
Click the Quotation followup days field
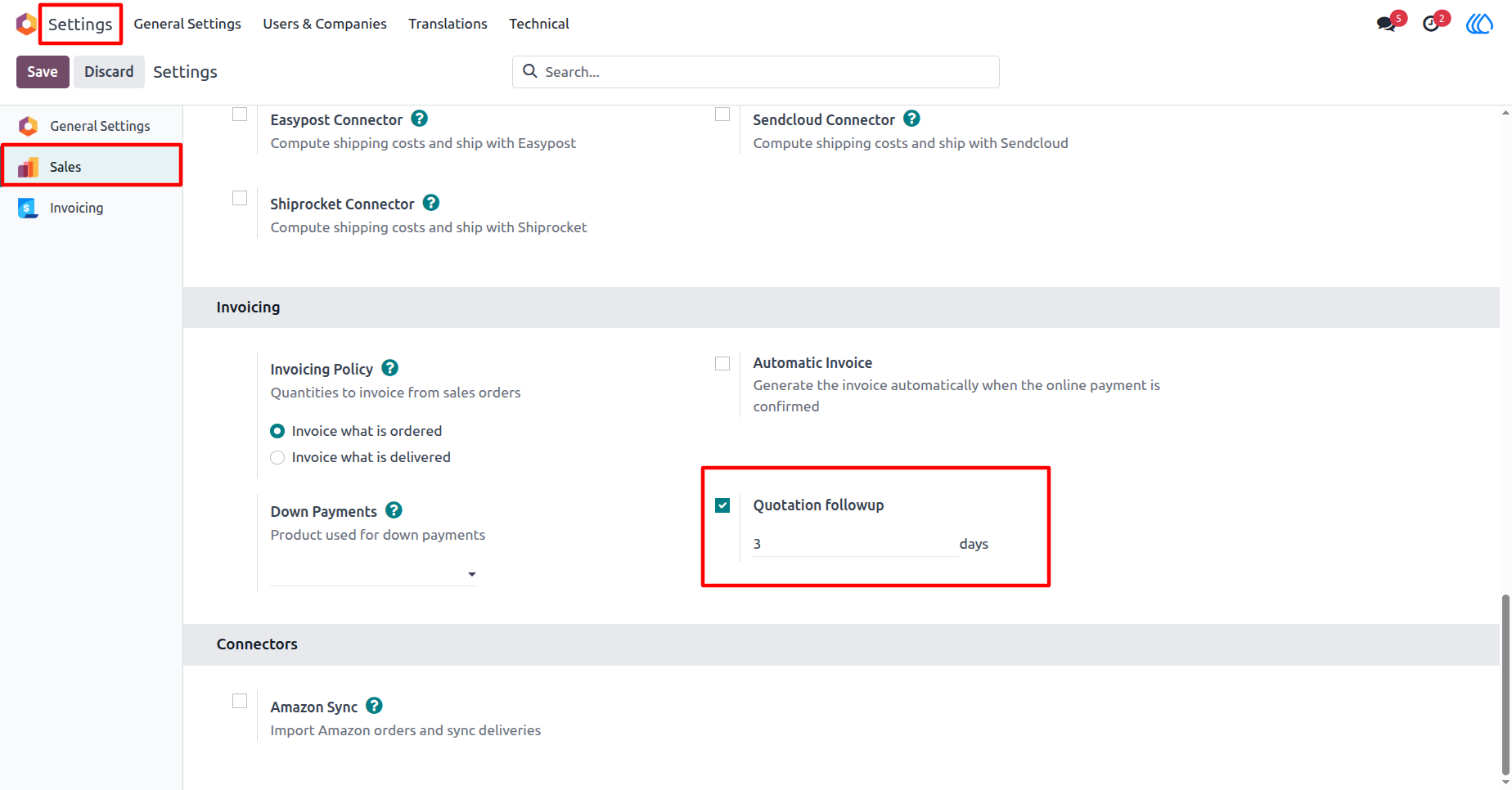(855, 544)
